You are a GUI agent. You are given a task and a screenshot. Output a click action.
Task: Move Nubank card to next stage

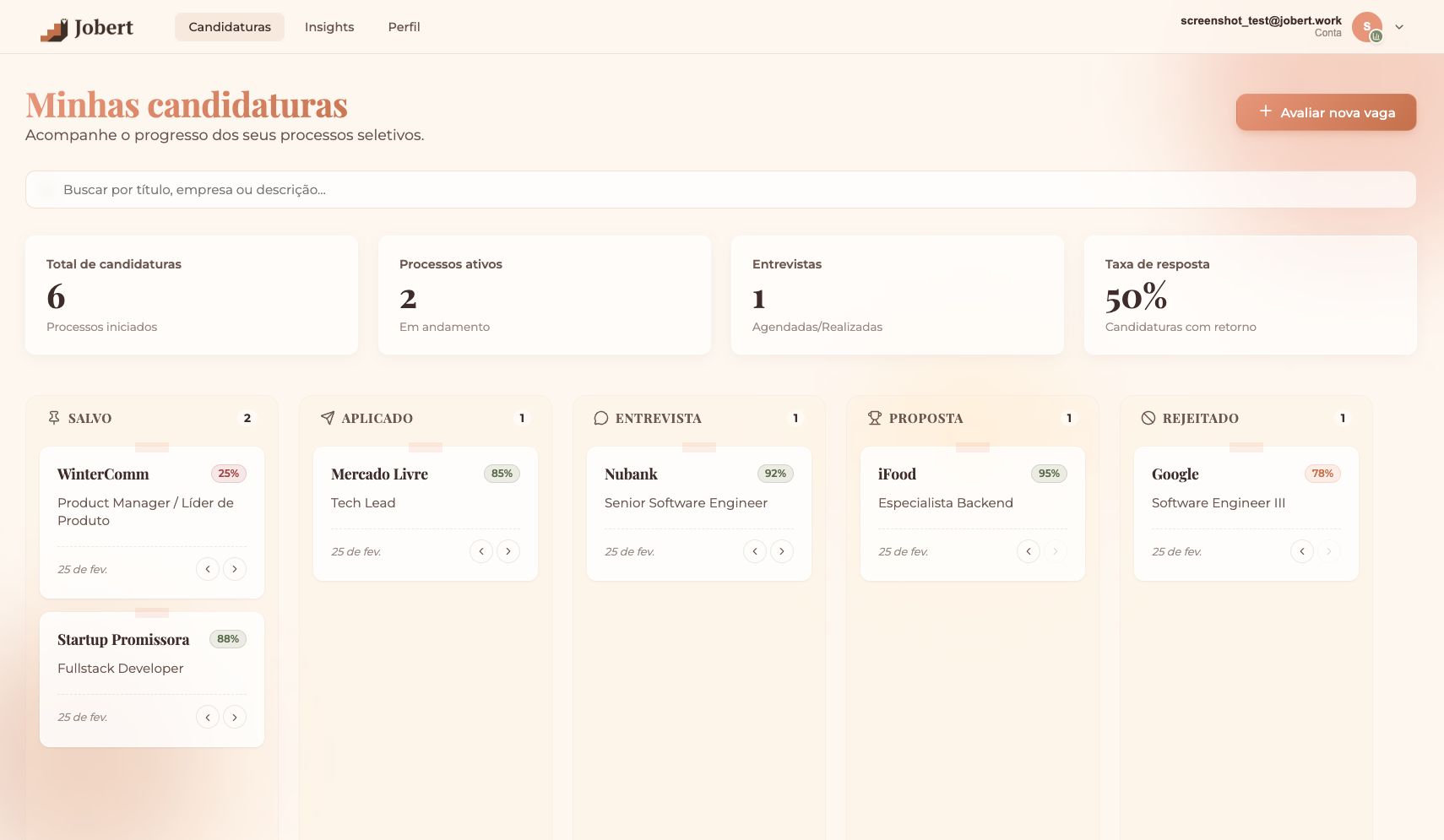(x=782, y=551)
